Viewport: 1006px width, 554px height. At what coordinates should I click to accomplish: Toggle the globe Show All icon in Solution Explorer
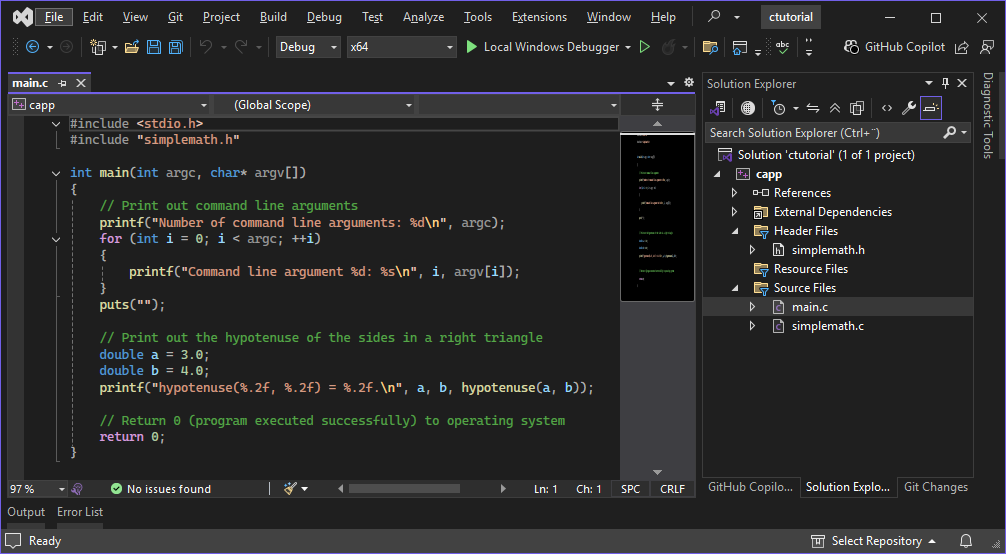tap(747, 108)
